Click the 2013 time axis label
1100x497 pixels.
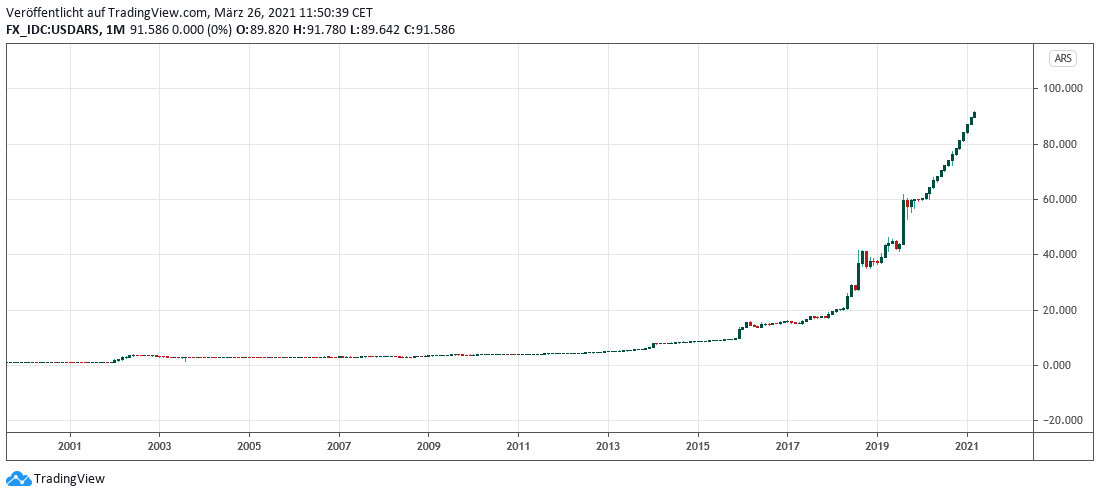(x=608, y=446)
